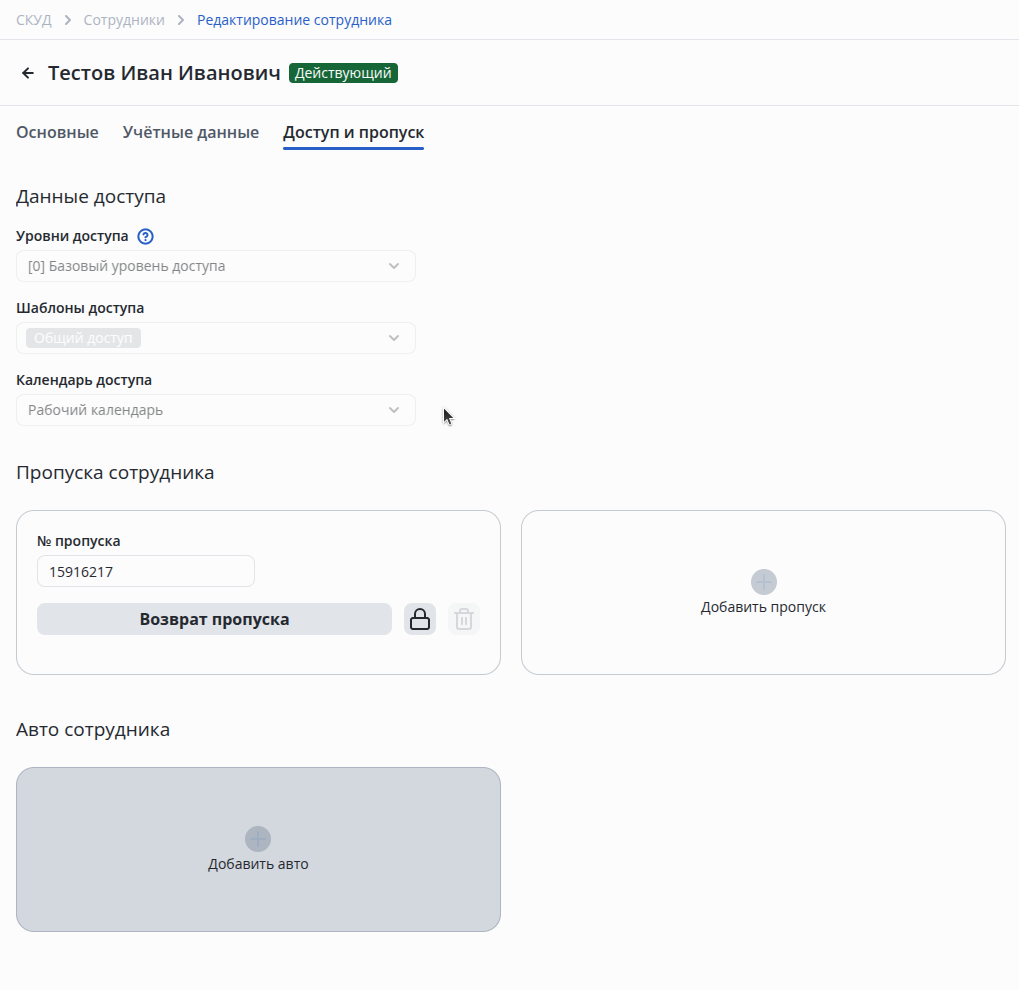Click the back arrow beside employee name

(x=28, y=73)
